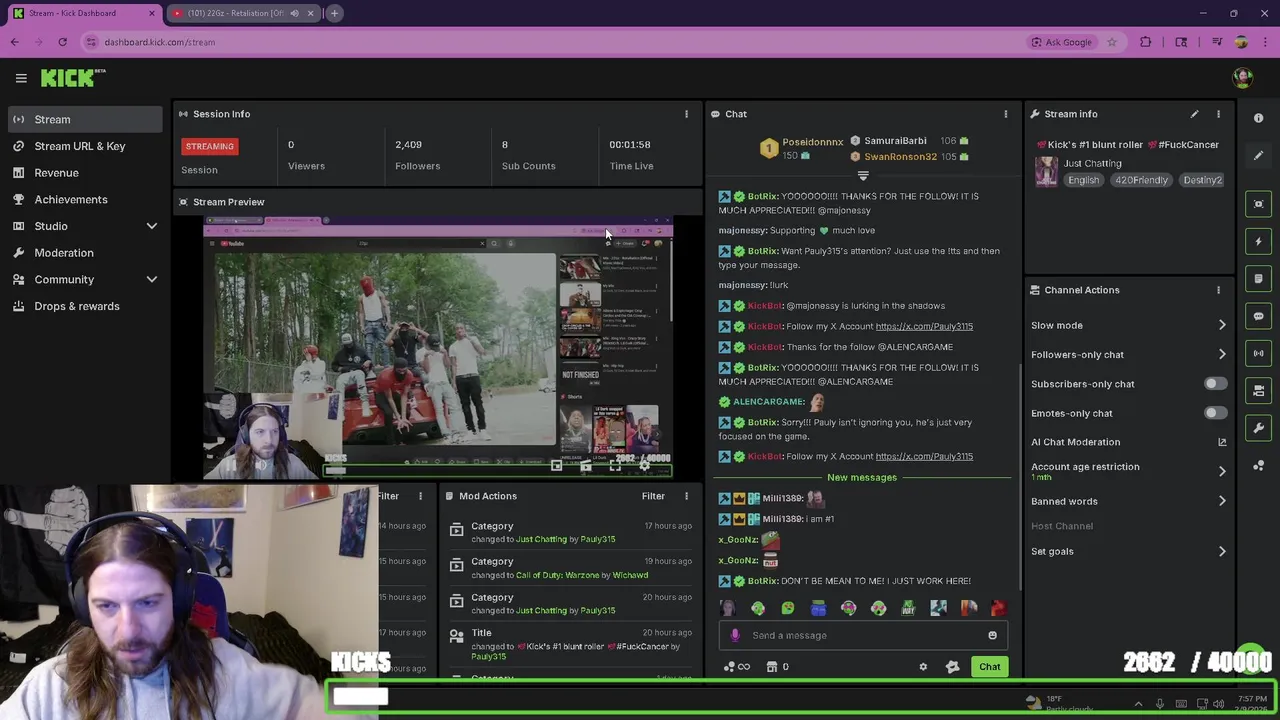Click the three-dots cluster icon in right rail
The image size is (1280, 720).
[1258, 466]
